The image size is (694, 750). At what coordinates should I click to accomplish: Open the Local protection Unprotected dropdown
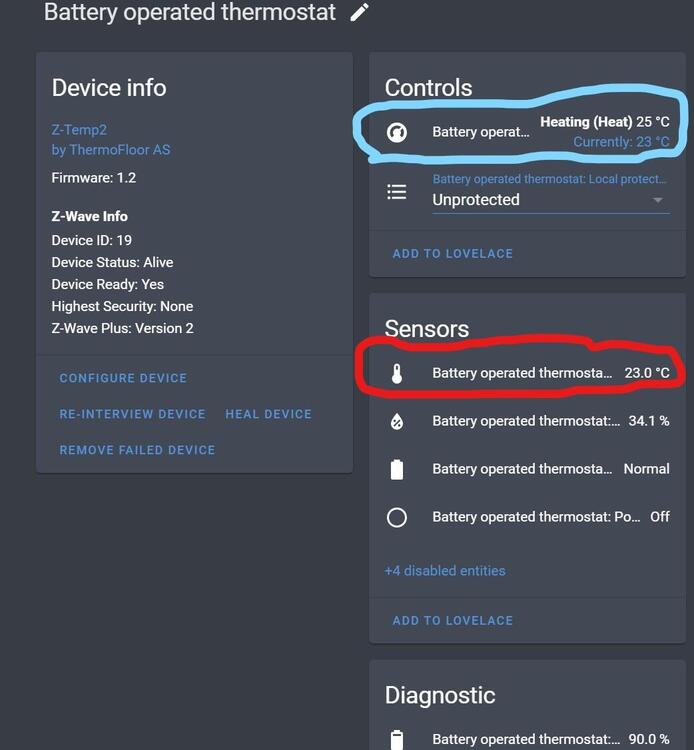coord(540,200)
